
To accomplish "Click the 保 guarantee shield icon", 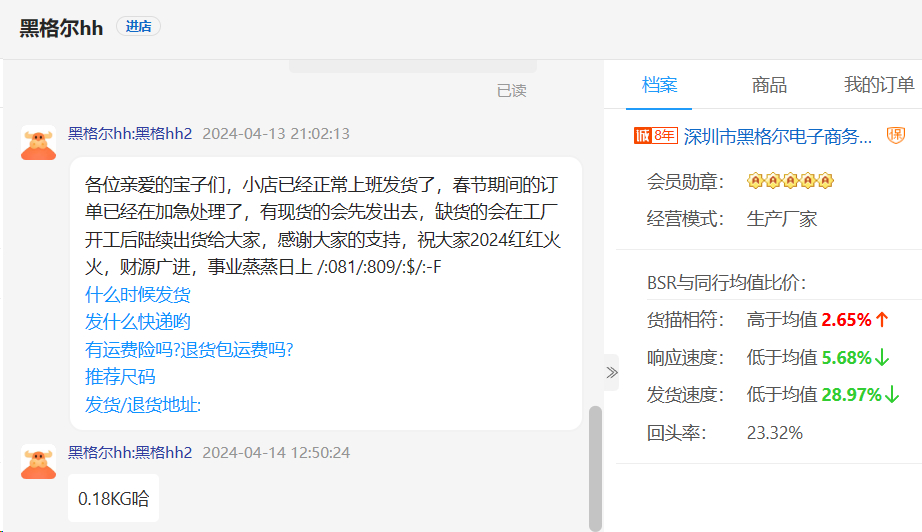I will (x=896, y=136).
